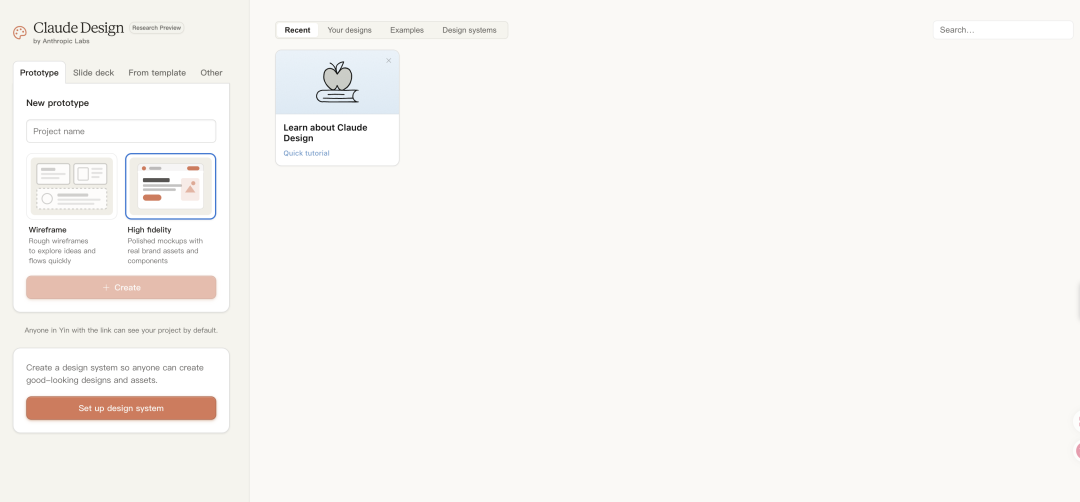Click the Learn about Claude Design title
1080x502 pixels.
pyautogui.click(x=326, y=133)
